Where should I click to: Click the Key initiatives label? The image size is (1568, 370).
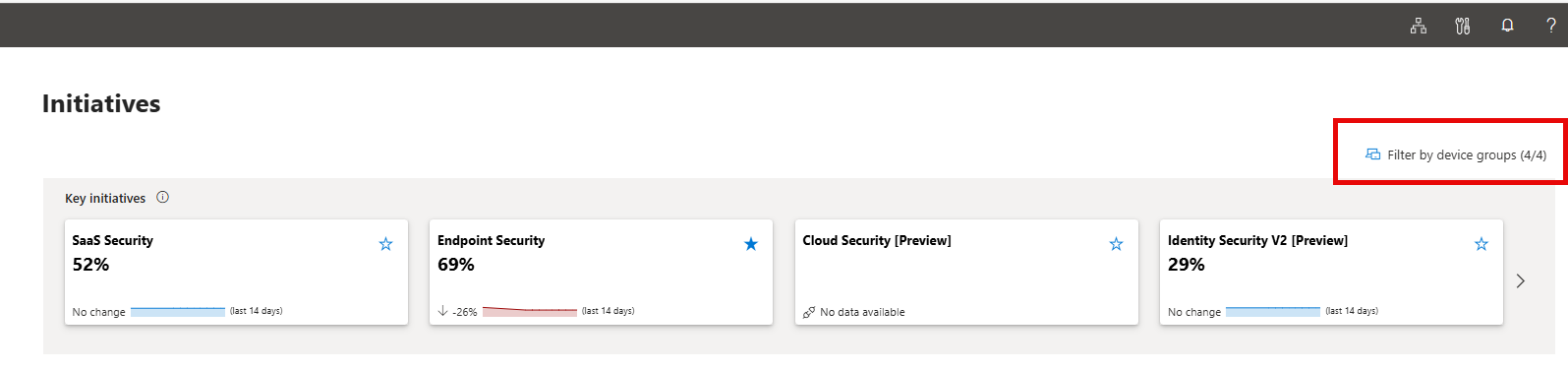pos(105,198)
